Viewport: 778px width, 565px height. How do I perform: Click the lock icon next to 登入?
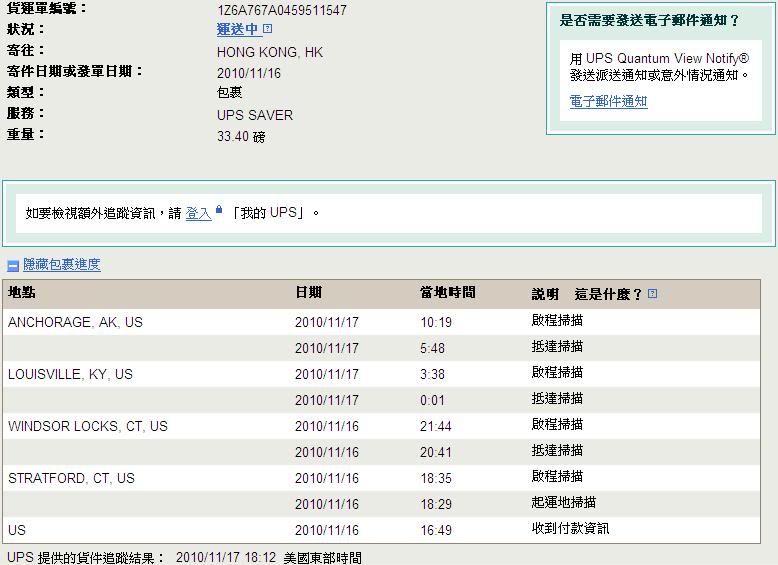[219, 211]
